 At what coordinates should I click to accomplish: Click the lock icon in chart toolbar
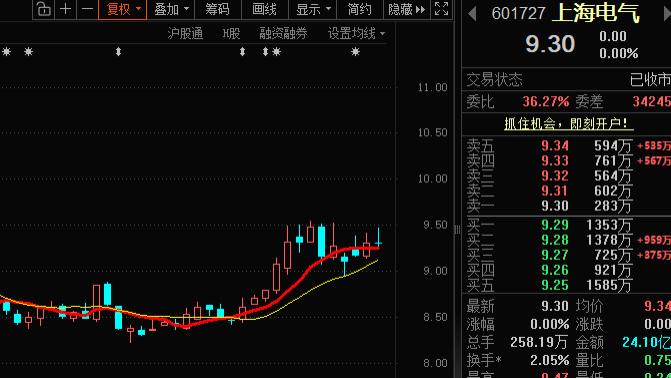point(43,9)
